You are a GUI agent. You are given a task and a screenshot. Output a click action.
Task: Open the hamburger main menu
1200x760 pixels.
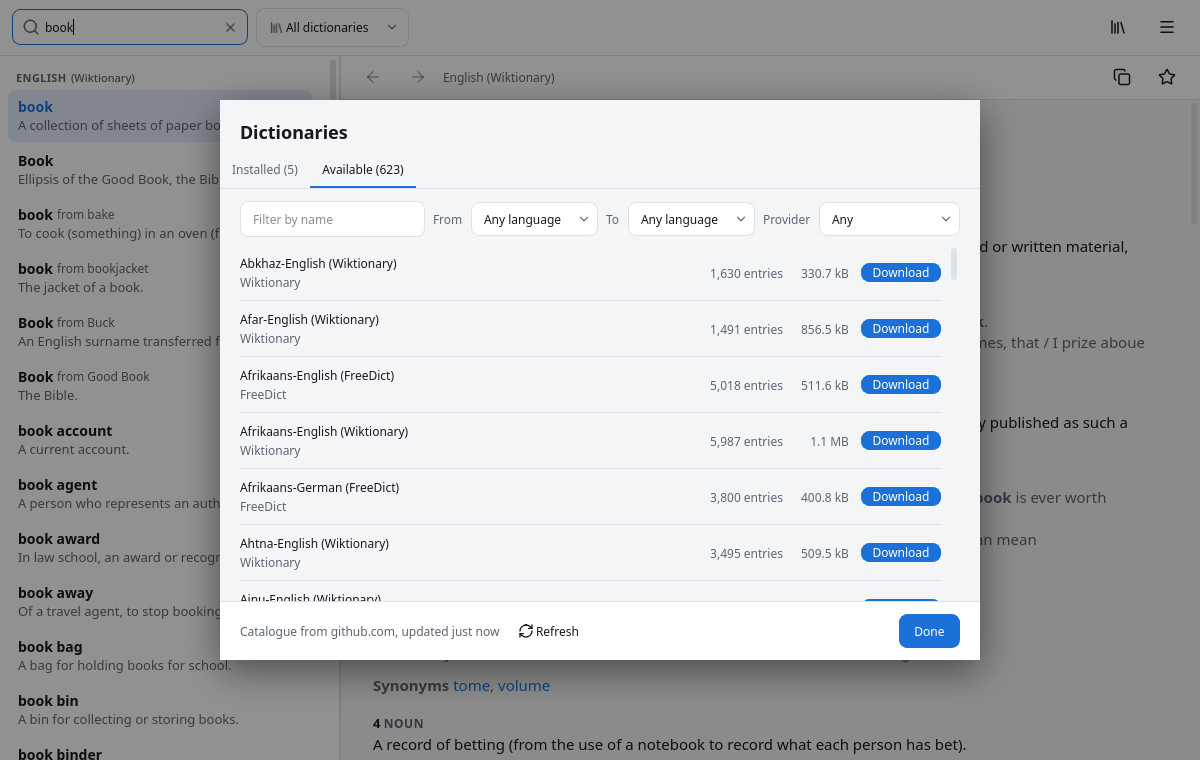point(1167,28)
